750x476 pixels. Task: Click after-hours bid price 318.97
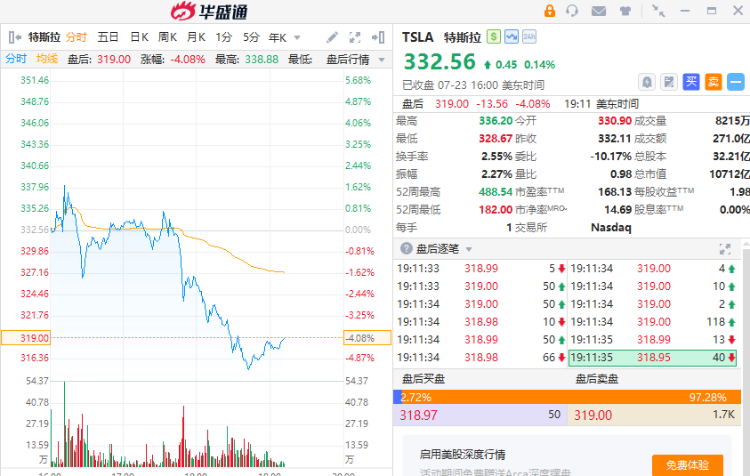(419, 415)
